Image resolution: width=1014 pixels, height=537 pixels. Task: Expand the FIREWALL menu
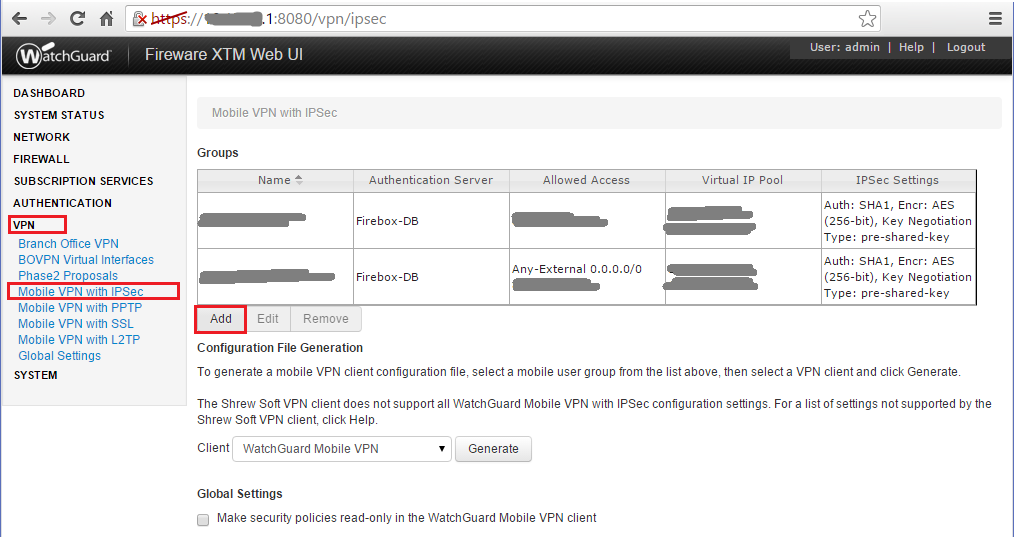tap(41, 159)
